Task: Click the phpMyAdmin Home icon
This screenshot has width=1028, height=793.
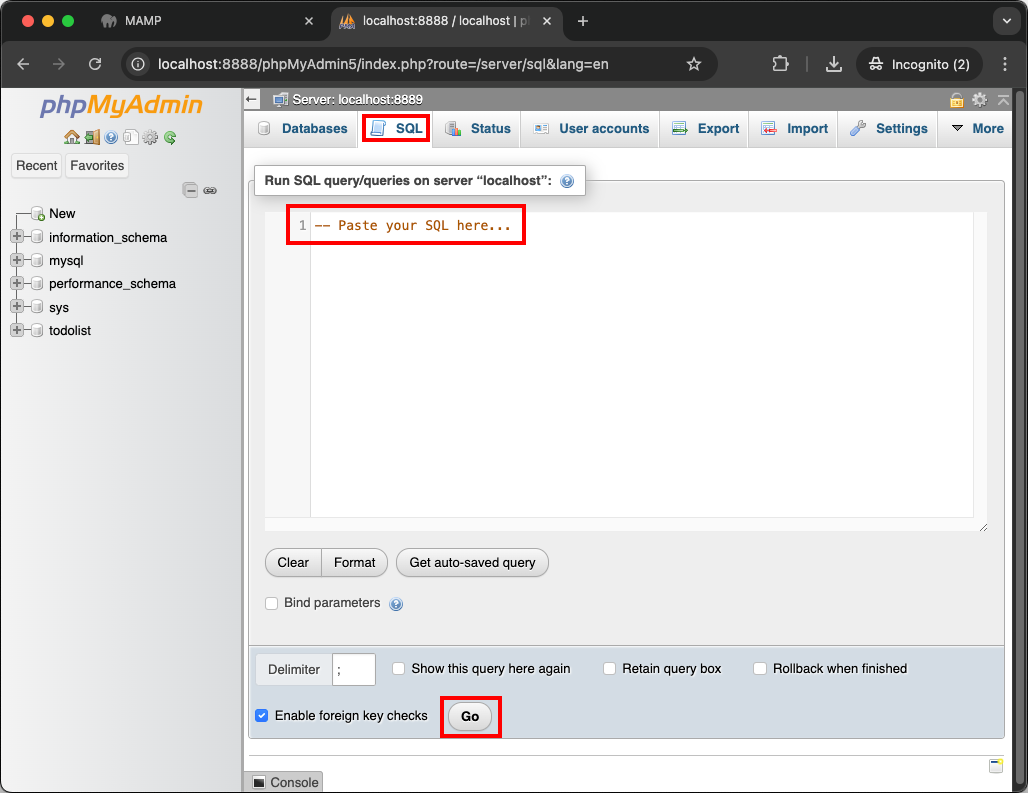Action: [x=71, y=138]
